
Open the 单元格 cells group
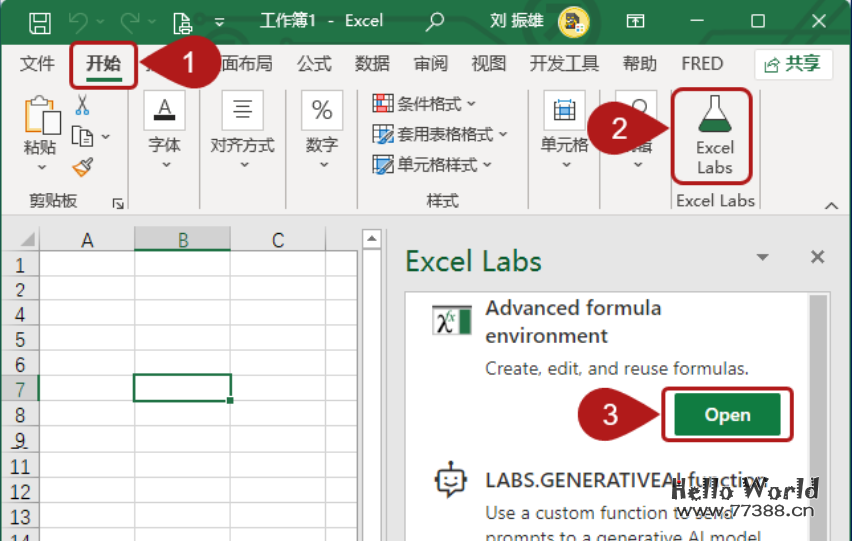pos(565,130)
